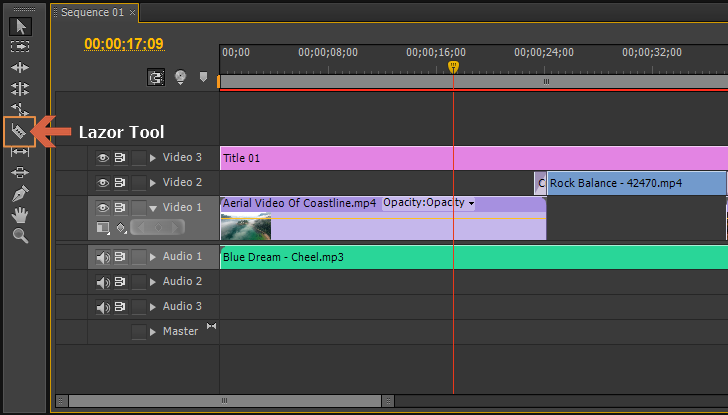
Task: Expand the Master track
Action: [x=153, y=332]
